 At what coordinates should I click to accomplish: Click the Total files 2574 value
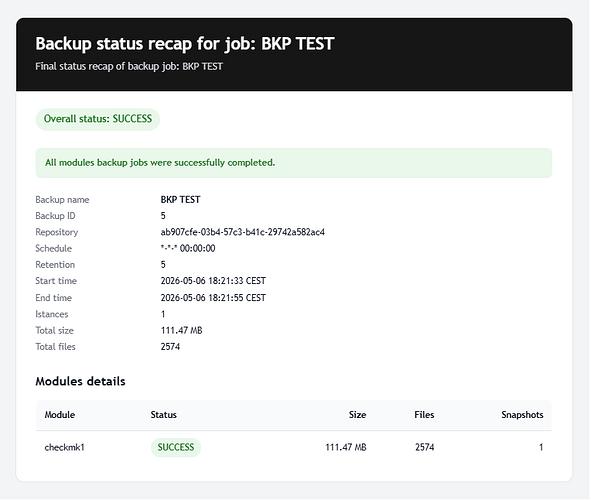tap(170, 347)
